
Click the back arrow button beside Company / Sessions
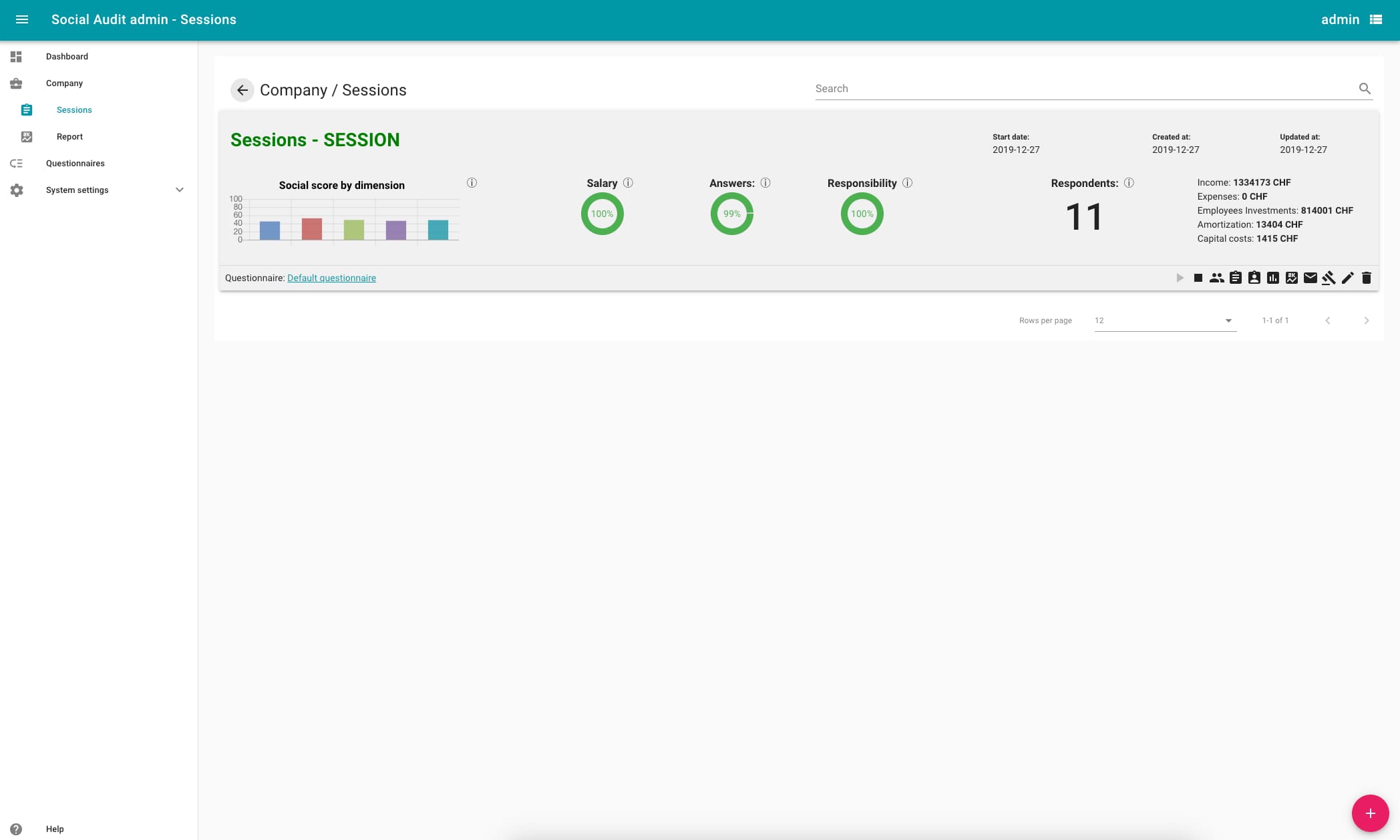242,90
